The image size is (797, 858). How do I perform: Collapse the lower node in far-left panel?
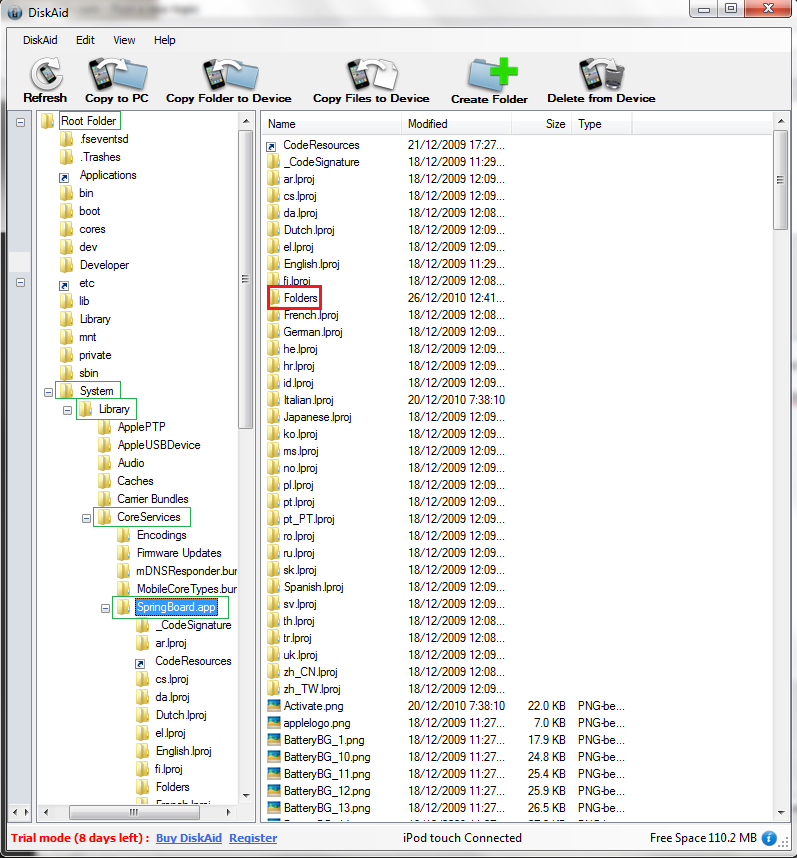pos(20,282)
